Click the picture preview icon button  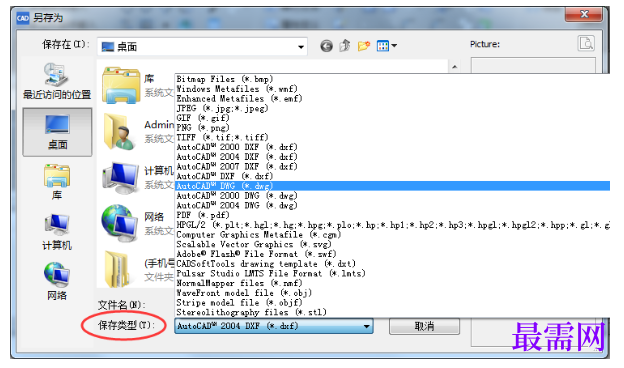(586, 43)
